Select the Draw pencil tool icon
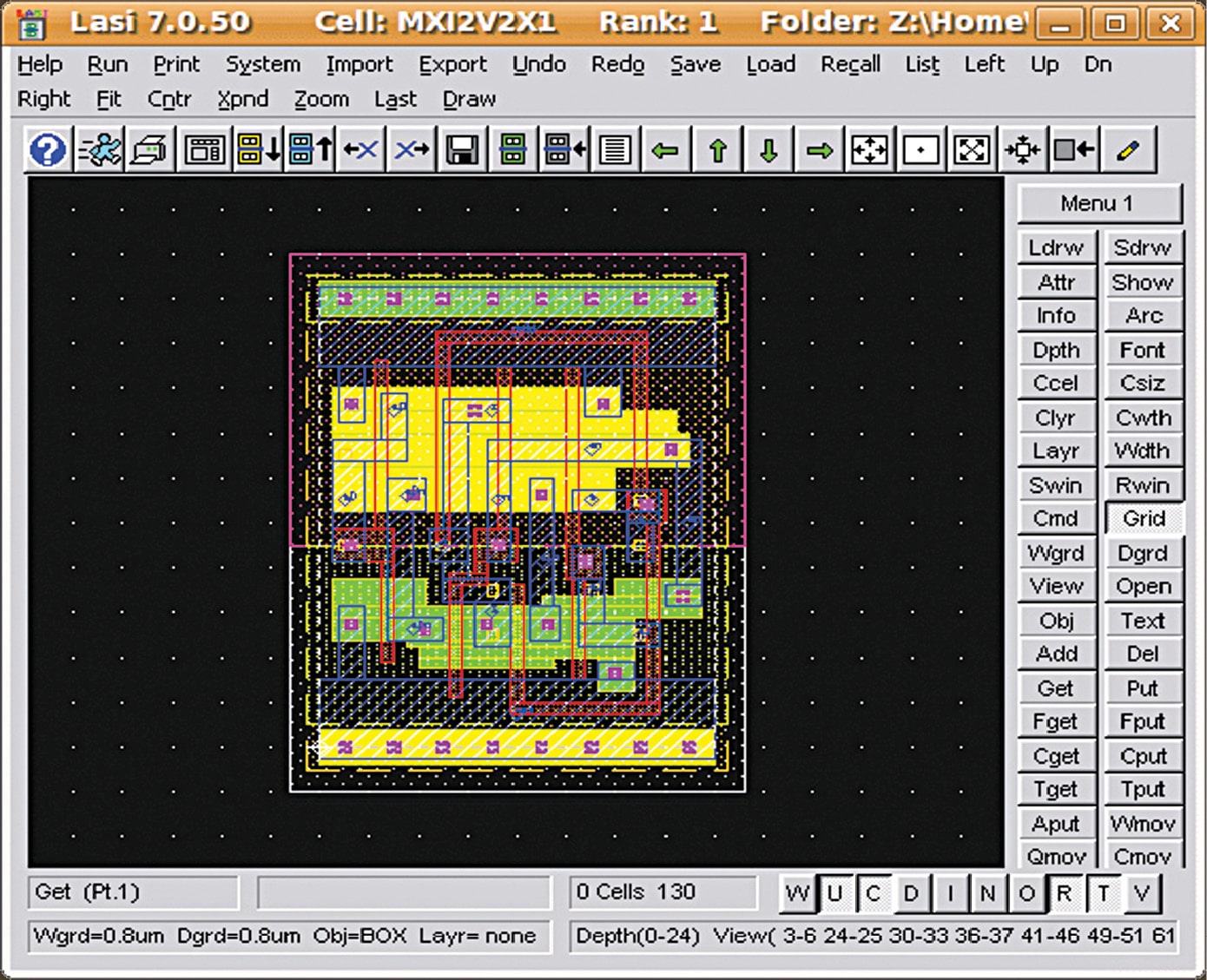 coord(1128,148)
